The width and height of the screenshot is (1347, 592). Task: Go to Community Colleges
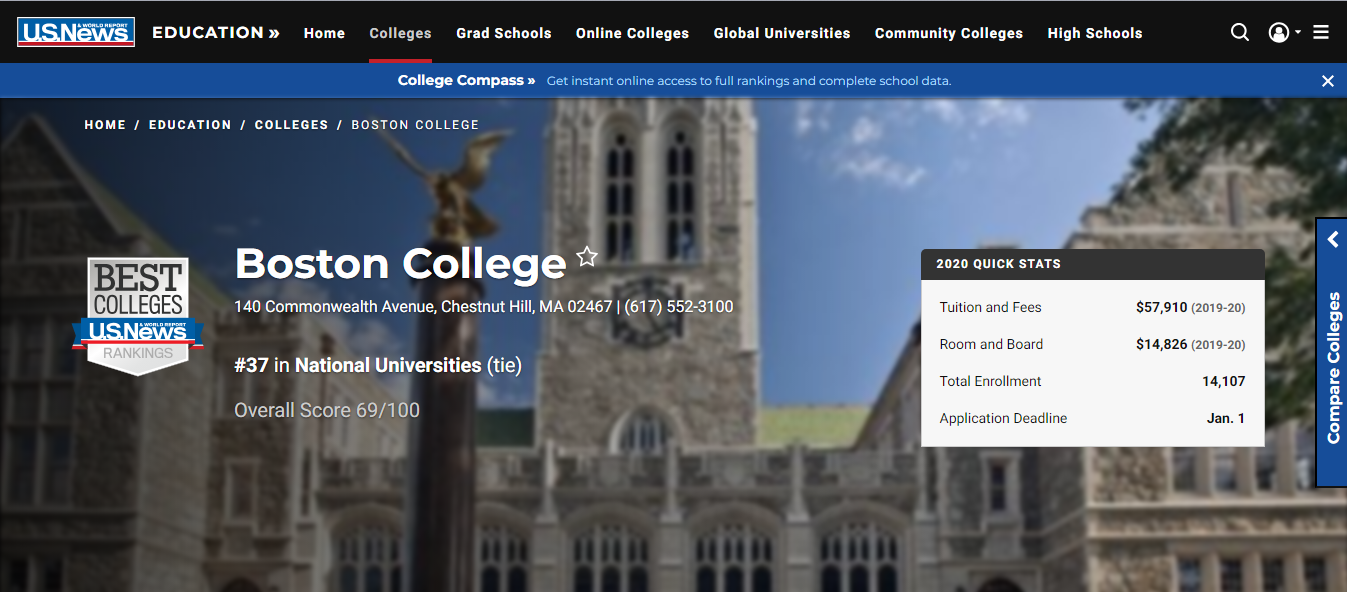(949, 33)
